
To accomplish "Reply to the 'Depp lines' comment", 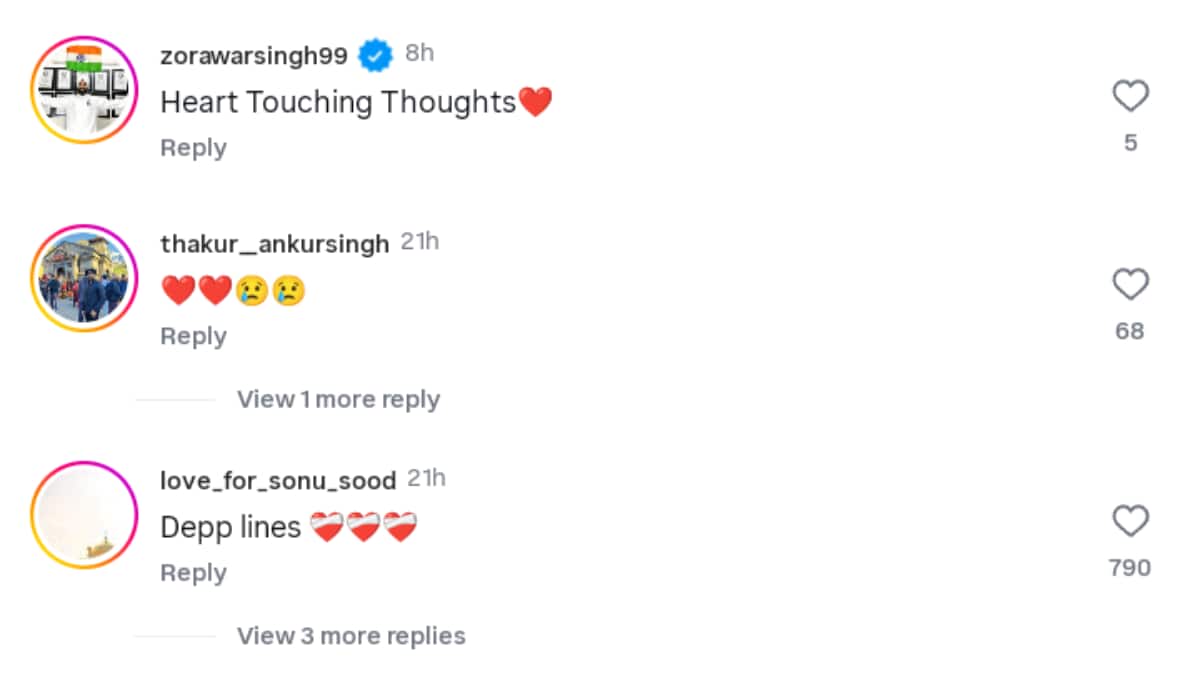I will pyautogui.click(x=193, y=573).
